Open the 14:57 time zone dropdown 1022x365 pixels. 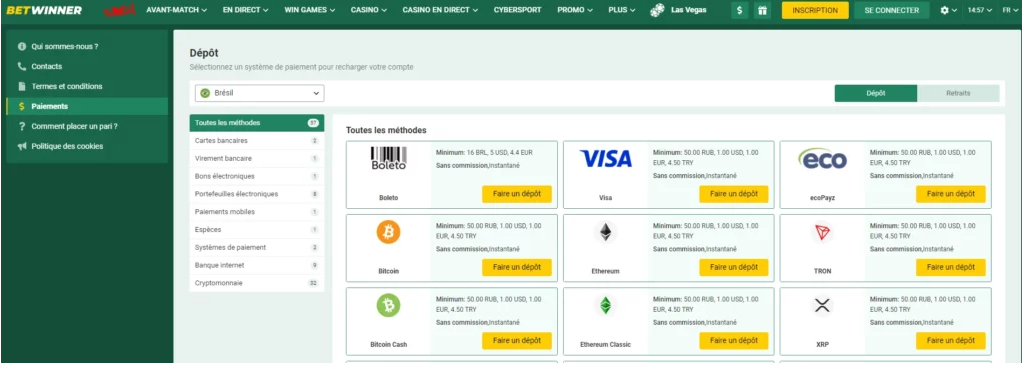(980, 10)
